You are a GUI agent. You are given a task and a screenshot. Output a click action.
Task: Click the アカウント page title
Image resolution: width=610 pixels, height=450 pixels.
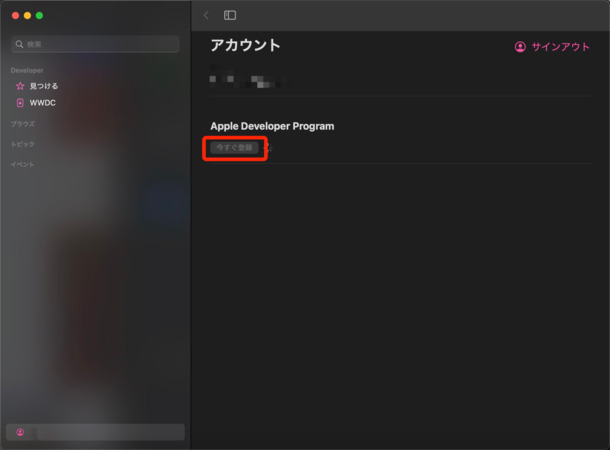click(245, 45)
